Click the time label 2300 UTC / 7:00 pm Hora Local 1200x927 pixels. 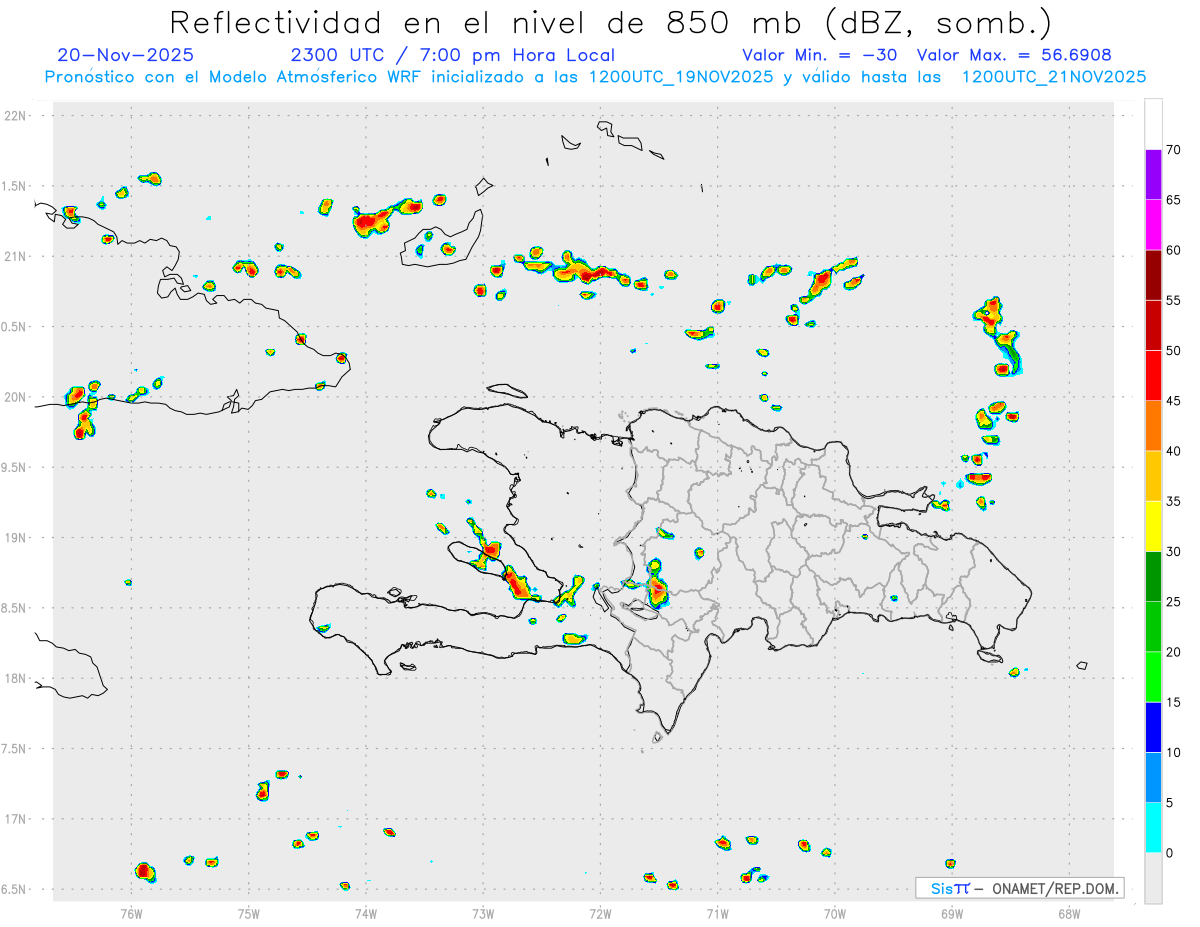453,55
